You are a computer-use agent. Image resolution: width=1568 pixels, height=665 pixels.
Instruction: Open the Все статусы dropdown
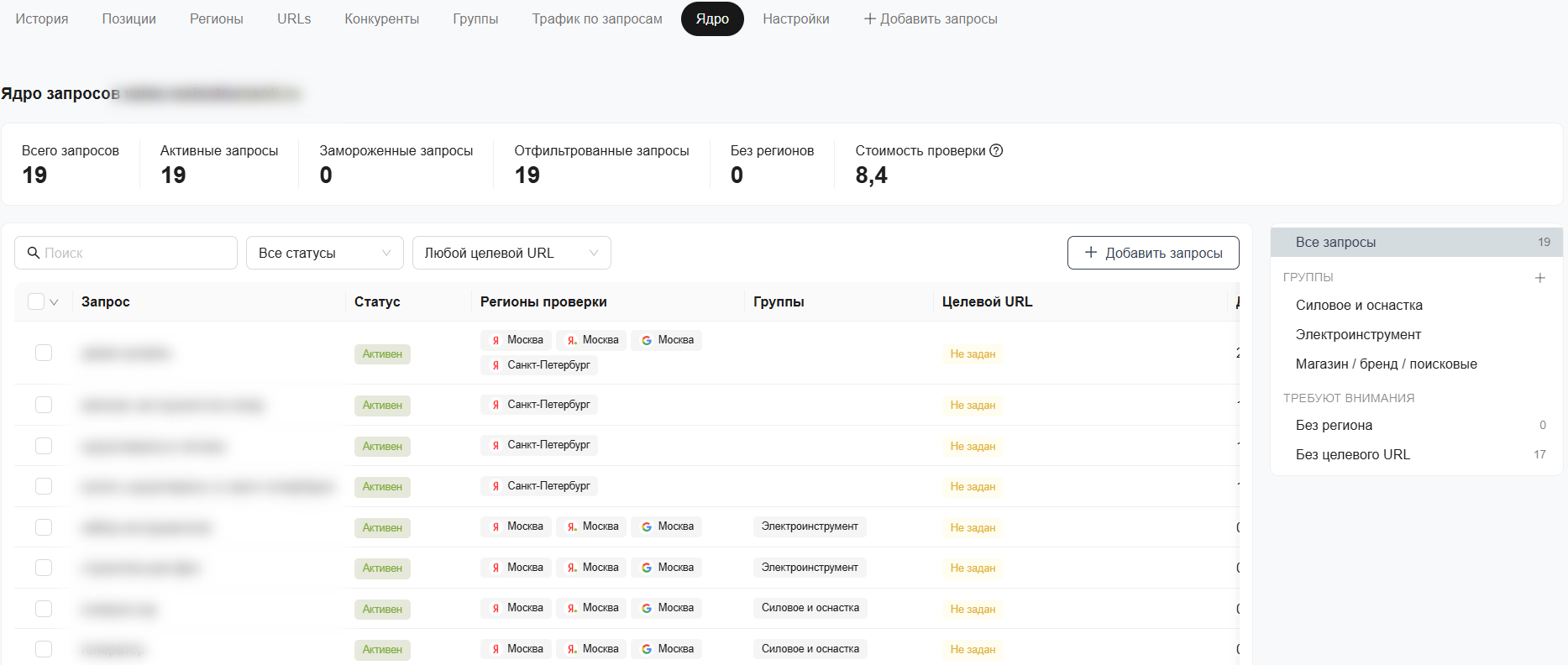pyautogui.click(x=325, y=253)
